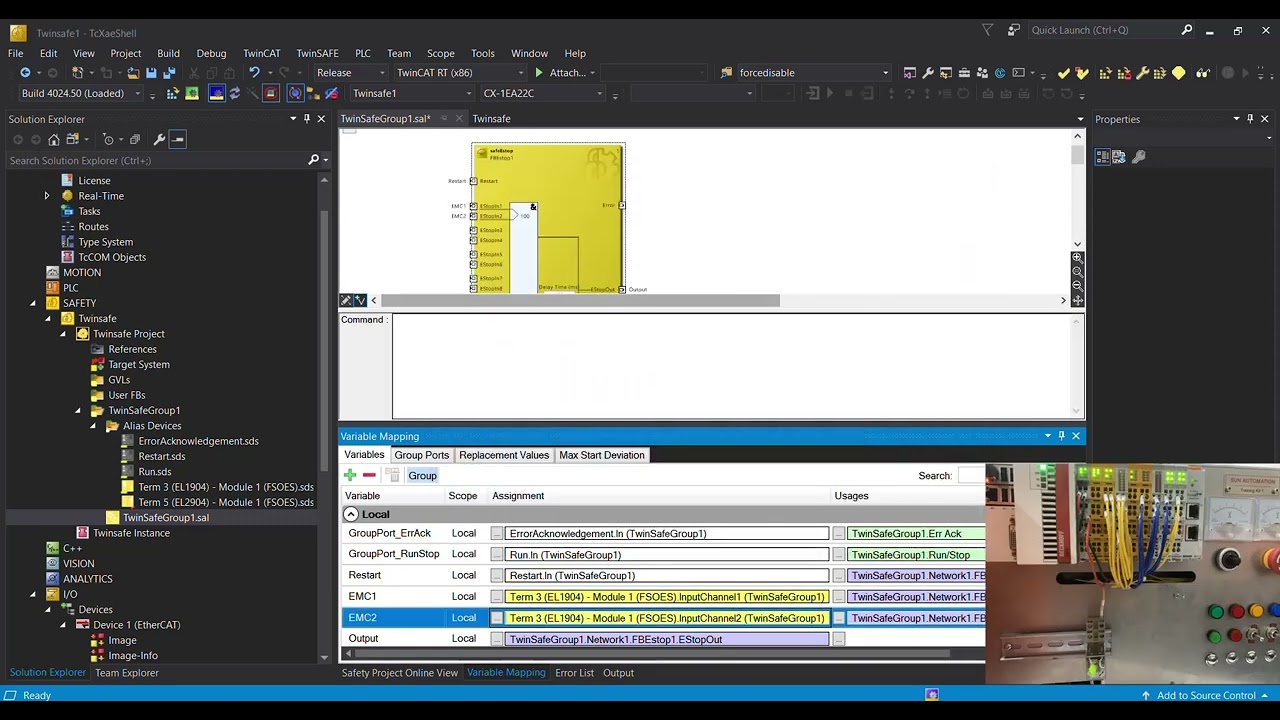Click the Save All toolbar icon

tap(169, 73)
